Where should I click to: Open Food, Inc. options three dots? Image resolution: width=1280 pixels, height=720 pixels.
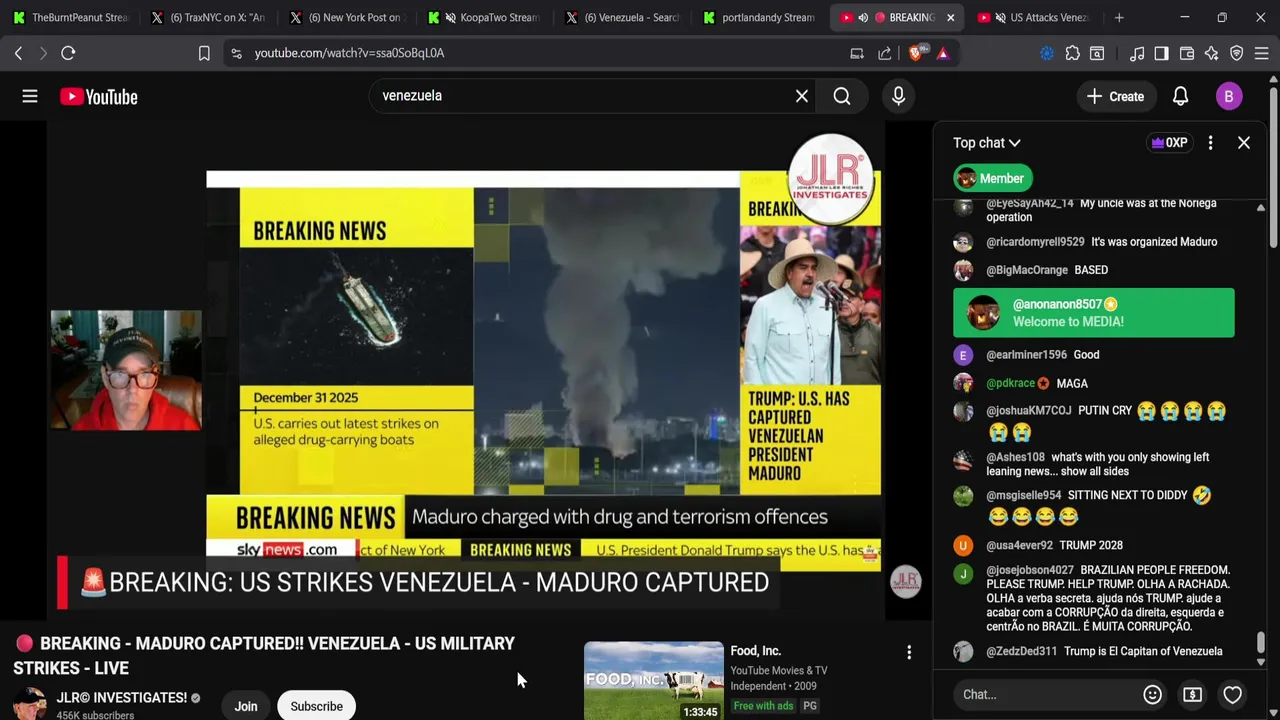point(909,652)
